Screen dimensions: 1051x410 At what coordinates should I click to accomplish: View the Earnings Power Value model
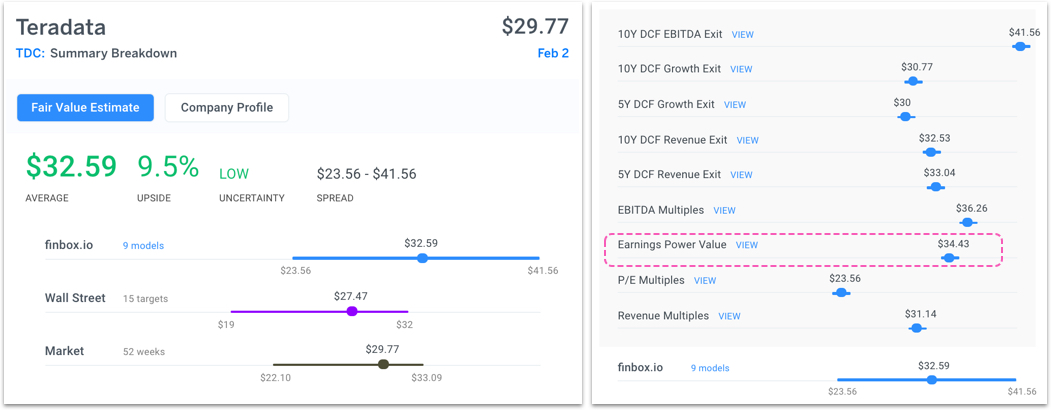coord(747,245)
